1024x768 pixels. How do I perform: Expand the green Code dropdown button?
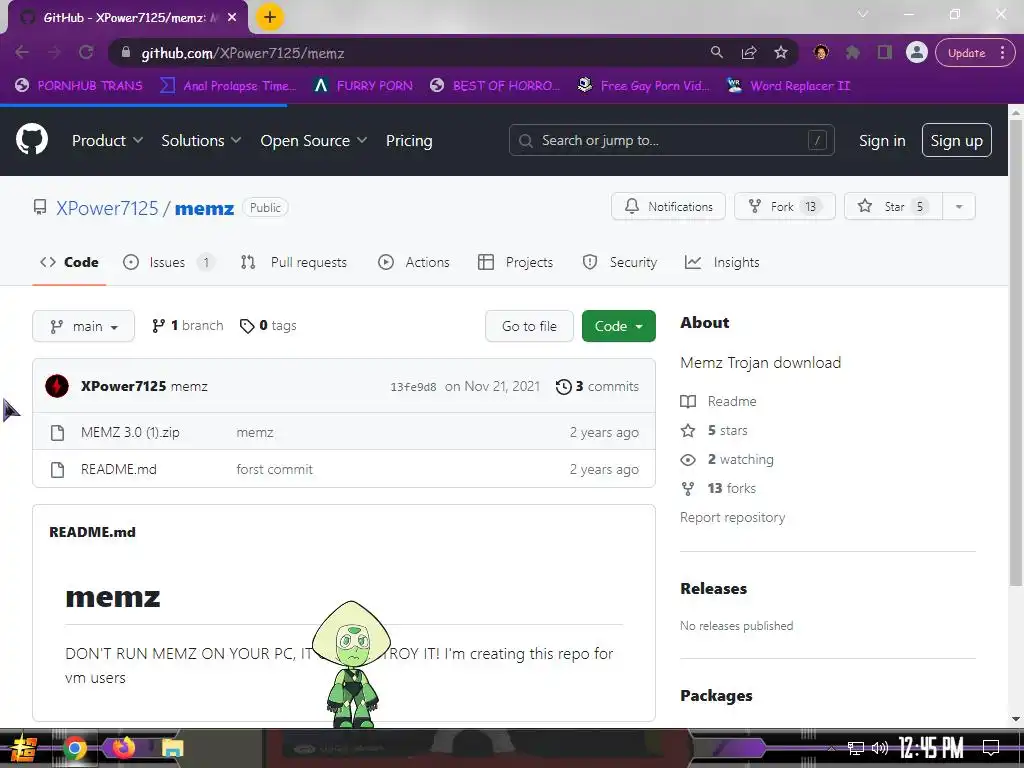[x=618, y=326]
